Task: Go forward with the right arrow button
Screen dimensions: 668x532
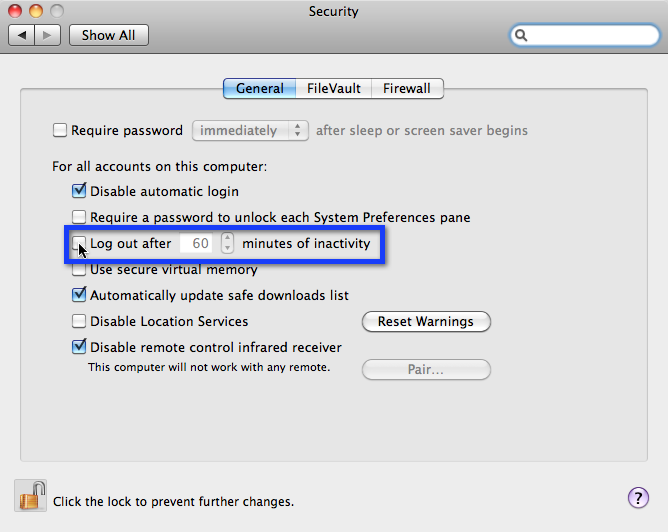Action: 47,35
